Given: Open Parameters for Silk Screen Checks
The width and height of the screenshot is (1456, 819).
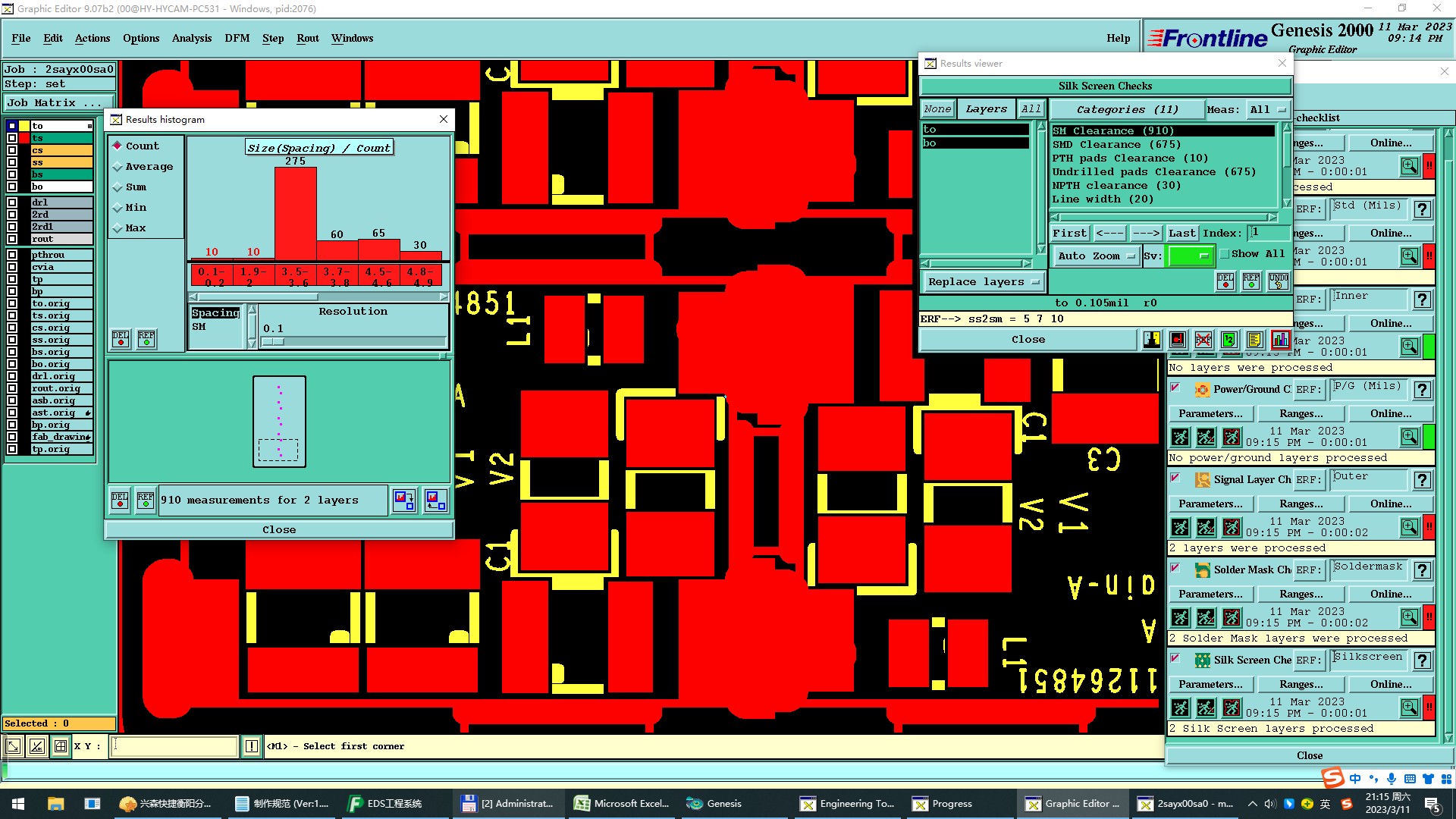Looking at the screenshot, I should 1210,685.
